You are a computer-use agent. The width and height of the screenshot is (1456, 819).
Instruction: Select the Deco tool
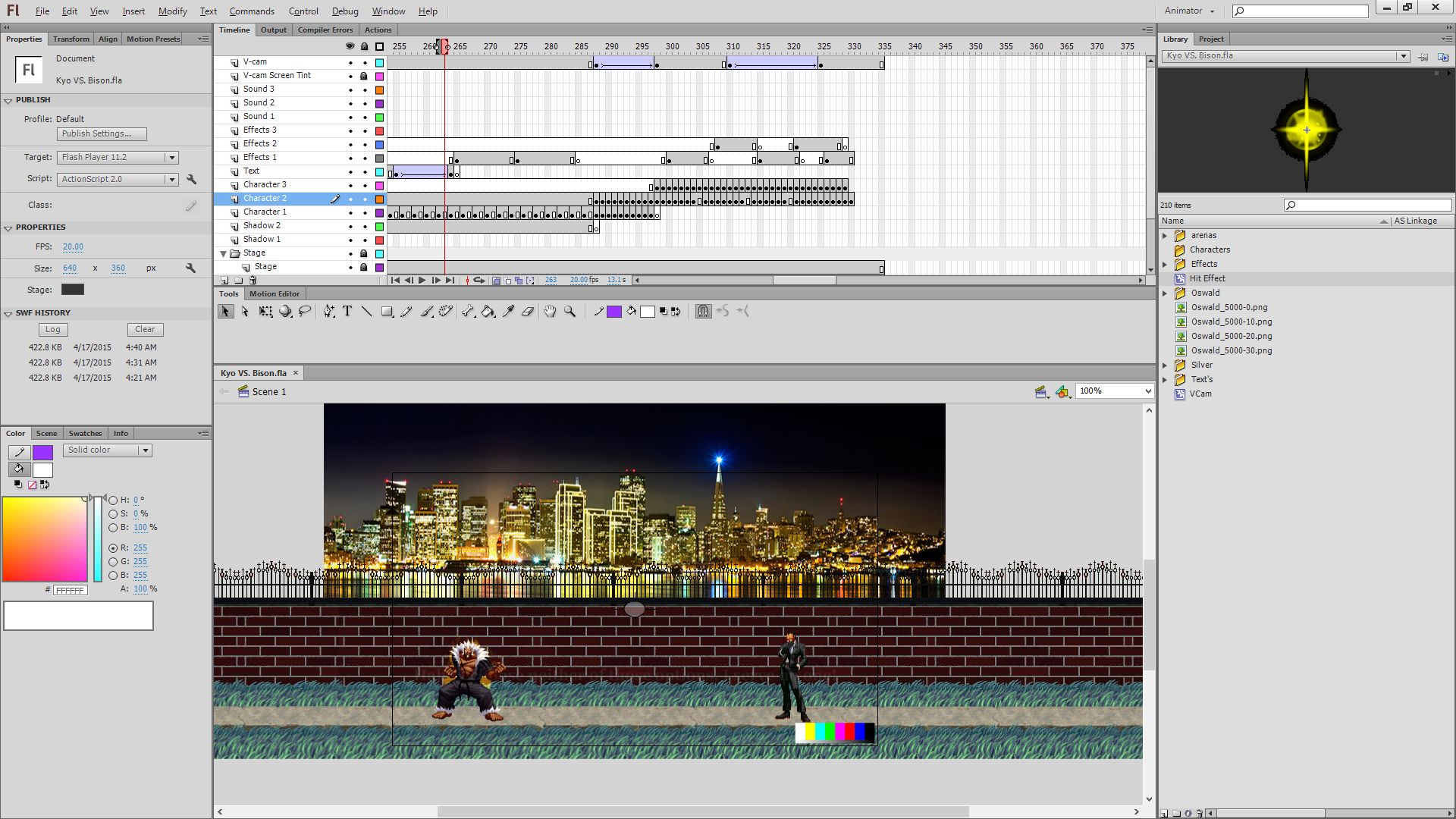(446, 311)
